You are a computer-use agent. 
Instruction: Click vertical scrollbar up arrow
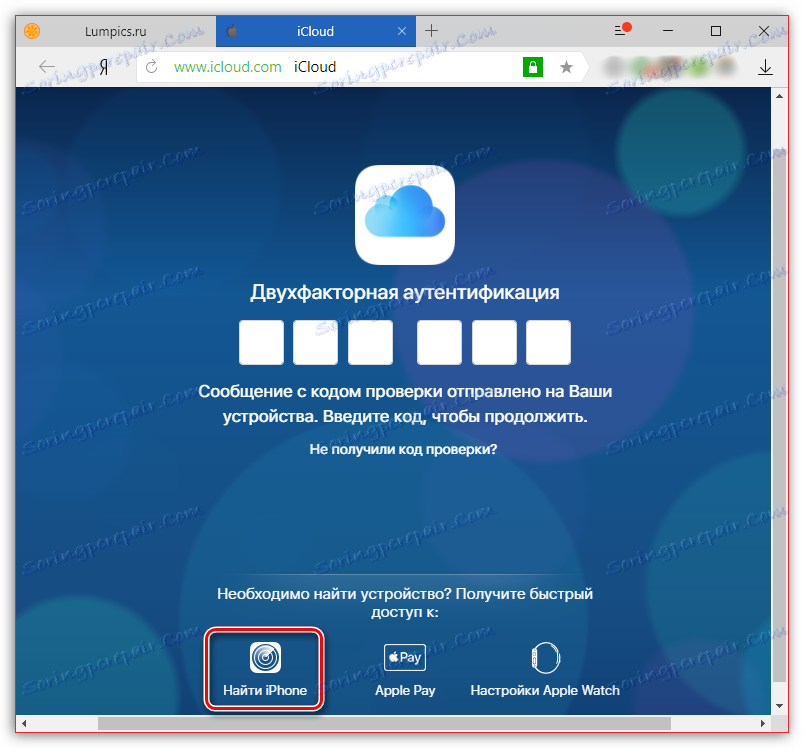tap(779, 96)
